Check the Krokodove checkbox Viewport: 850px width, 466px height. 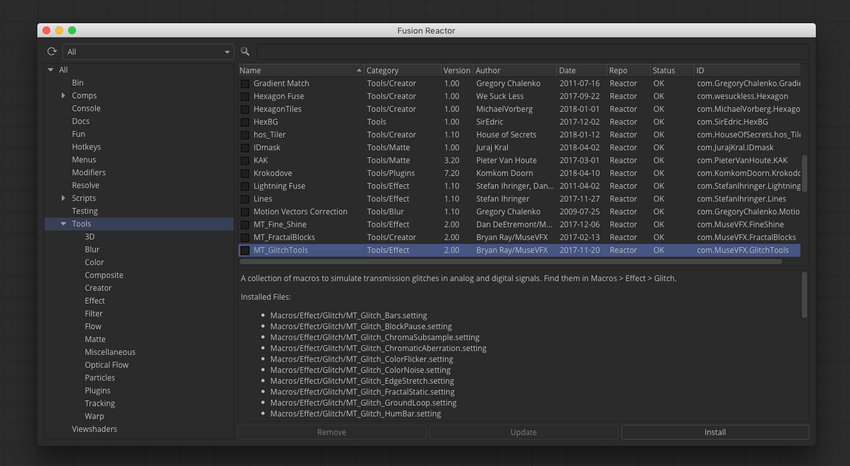pyautogui.click(x=245, y=173)
